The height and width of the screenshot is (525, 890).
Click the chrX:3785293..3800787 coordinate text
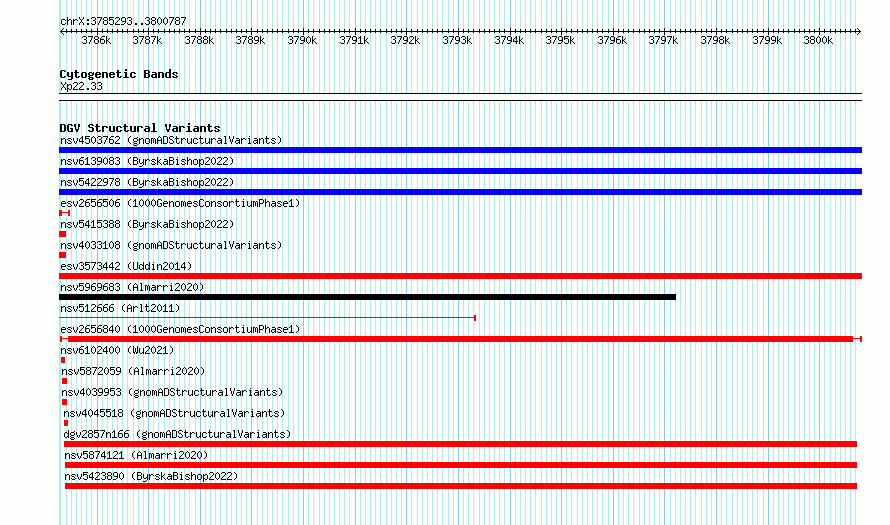pos(123,21)
